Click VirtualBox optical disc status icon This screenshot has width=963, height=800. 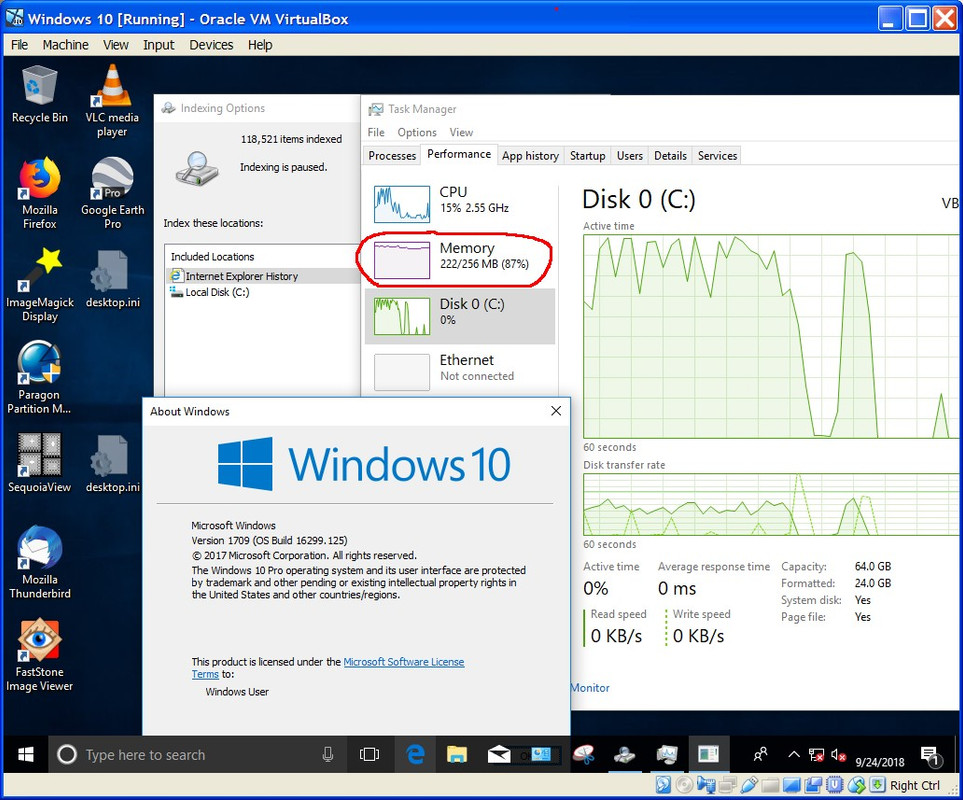[x=684, y=785]
